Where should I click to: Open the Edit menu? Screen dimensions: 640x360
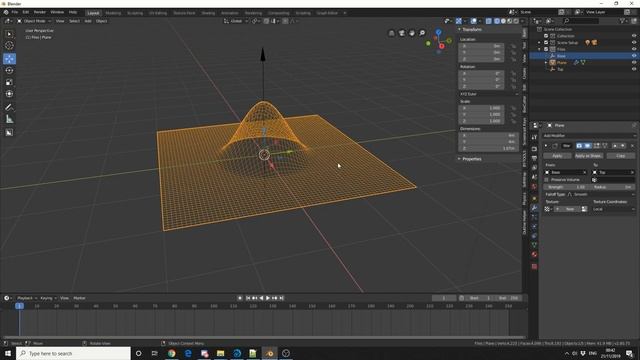tap(26, 12)
